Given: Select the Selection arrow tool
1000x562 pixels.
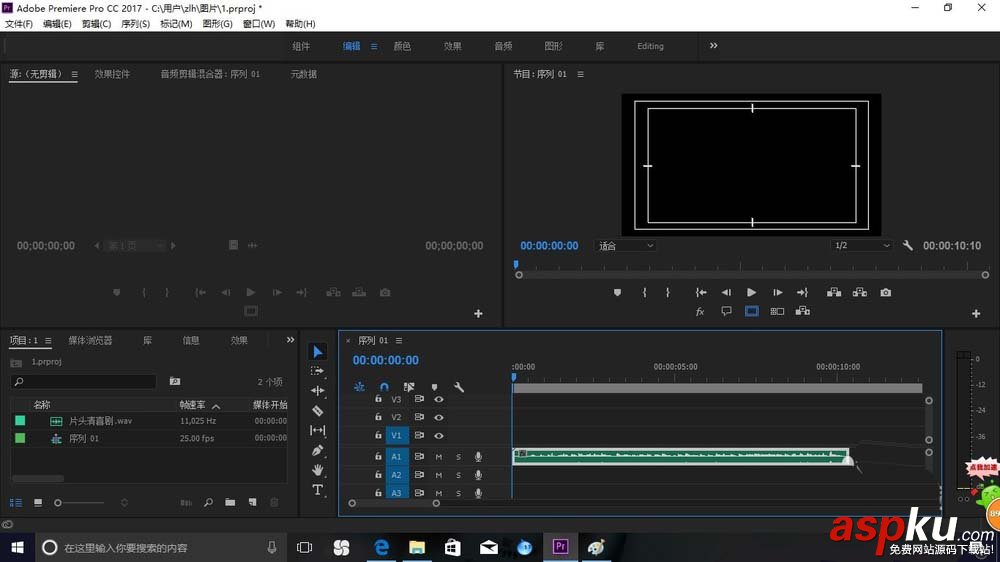Looking at the screenshot, I should 318,352.
